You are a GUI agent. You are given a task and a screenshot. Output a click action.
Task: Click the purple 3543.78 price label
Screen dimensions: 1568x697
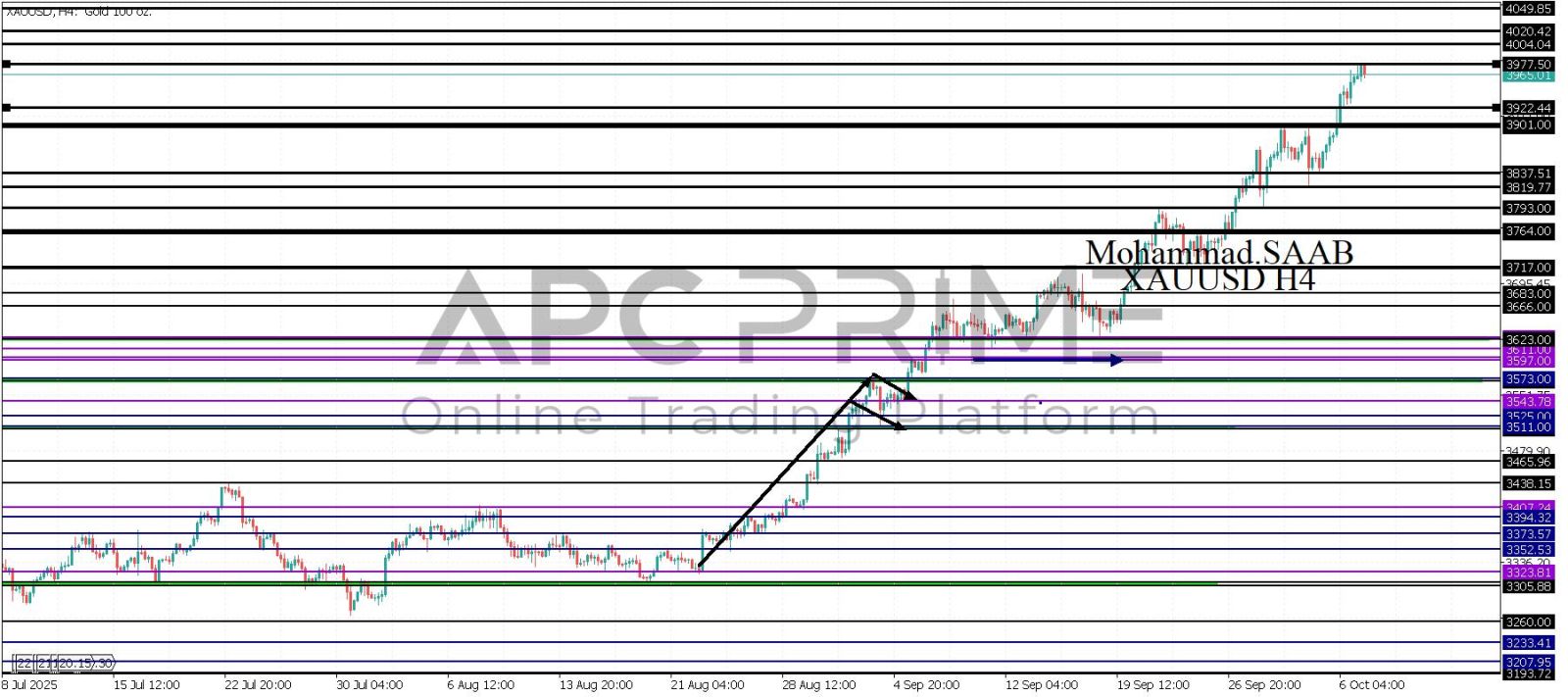[x=1528, y=402]
